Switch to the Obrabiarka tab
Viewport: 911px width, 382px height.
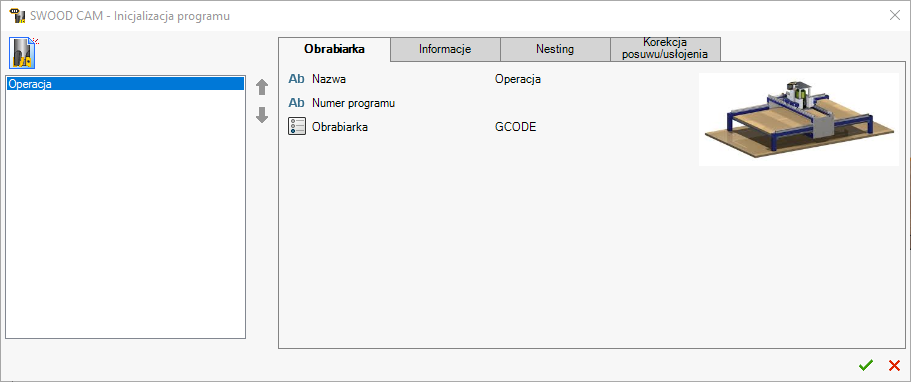pos(334,49)
